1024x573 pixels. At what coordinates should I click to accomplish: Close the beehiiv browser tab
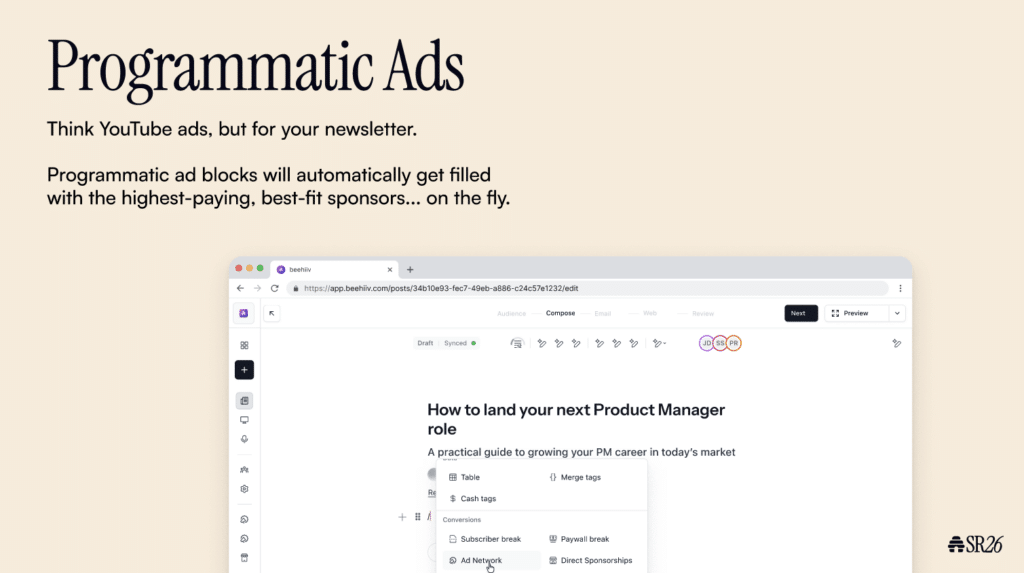point(390,269)
